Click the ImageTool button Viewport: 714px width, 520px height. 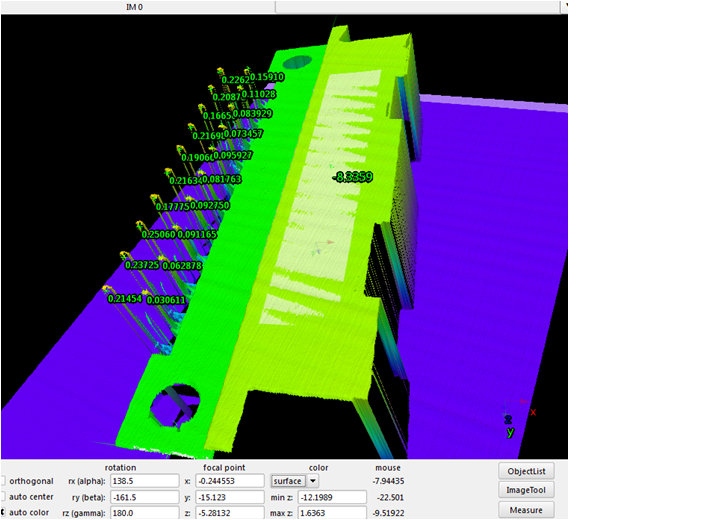[526, 490]
